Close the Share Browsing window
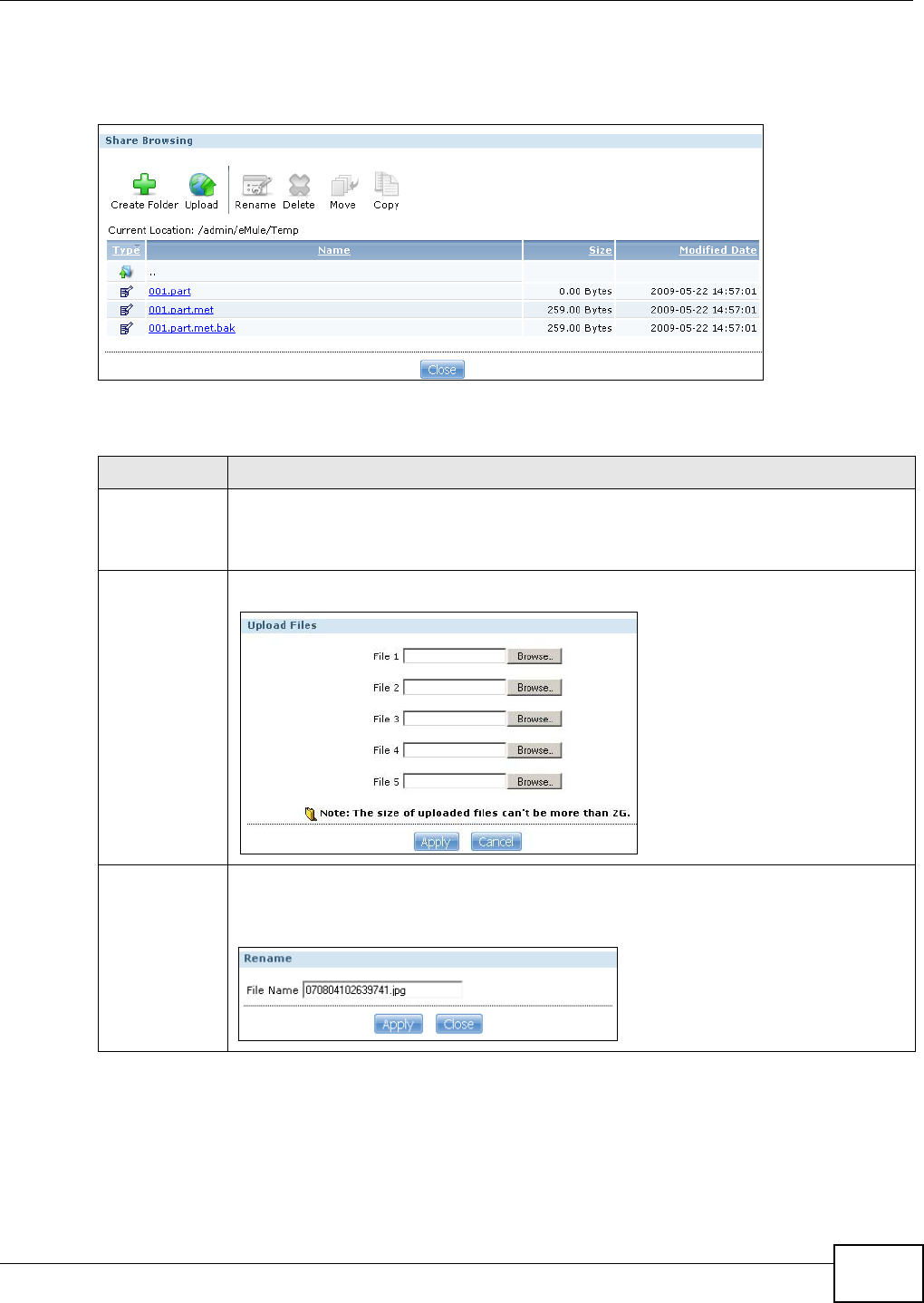Viewport: 924px width, 1303px height. pyautogui.click(x=442, y=370)
